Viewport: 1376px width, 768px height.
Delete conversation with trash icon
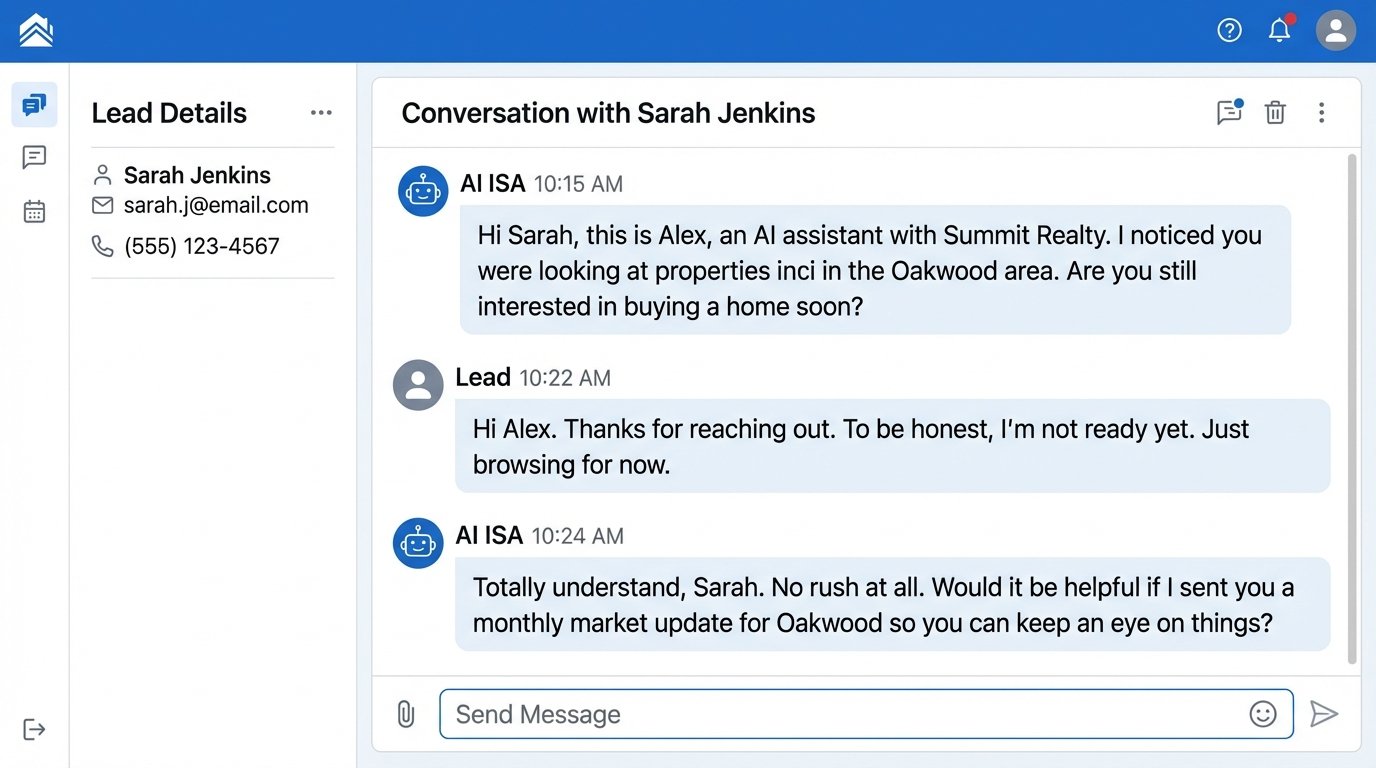click(1275, 113)
